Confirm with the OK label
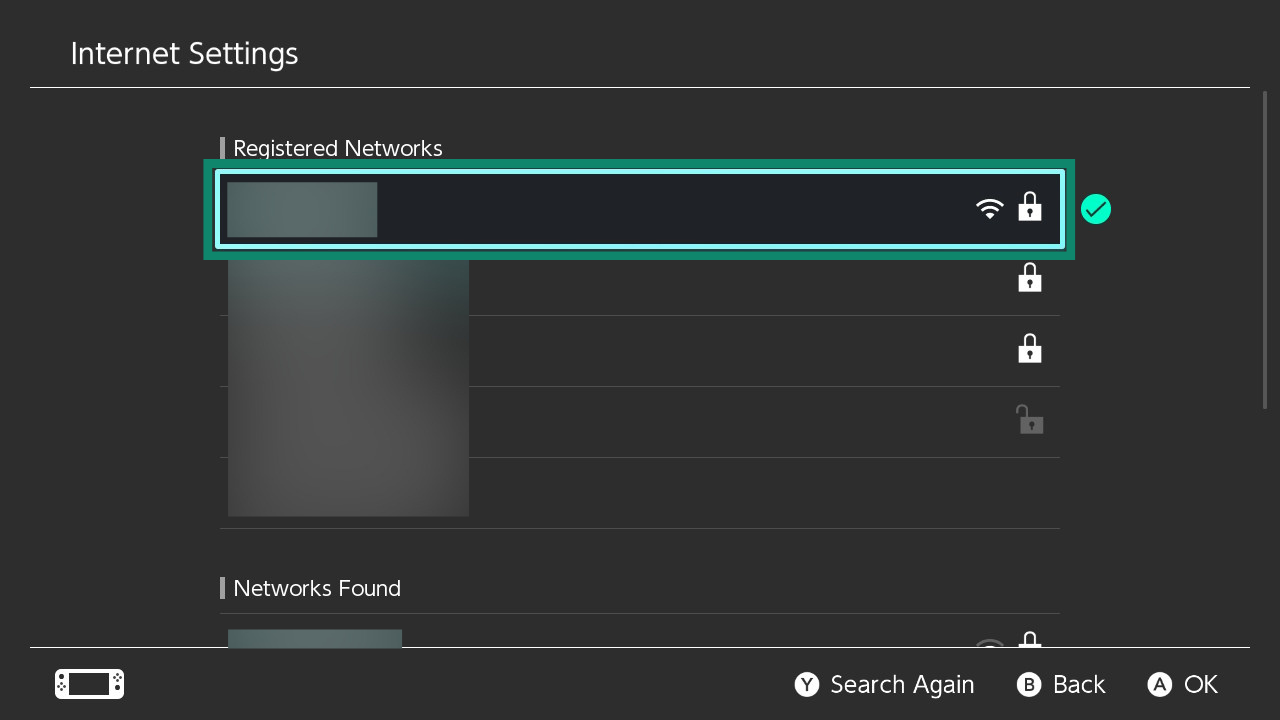Image resolution: width=1280 pixels, height=720 pixels. pyautogui.click(x=1201, y=684)
